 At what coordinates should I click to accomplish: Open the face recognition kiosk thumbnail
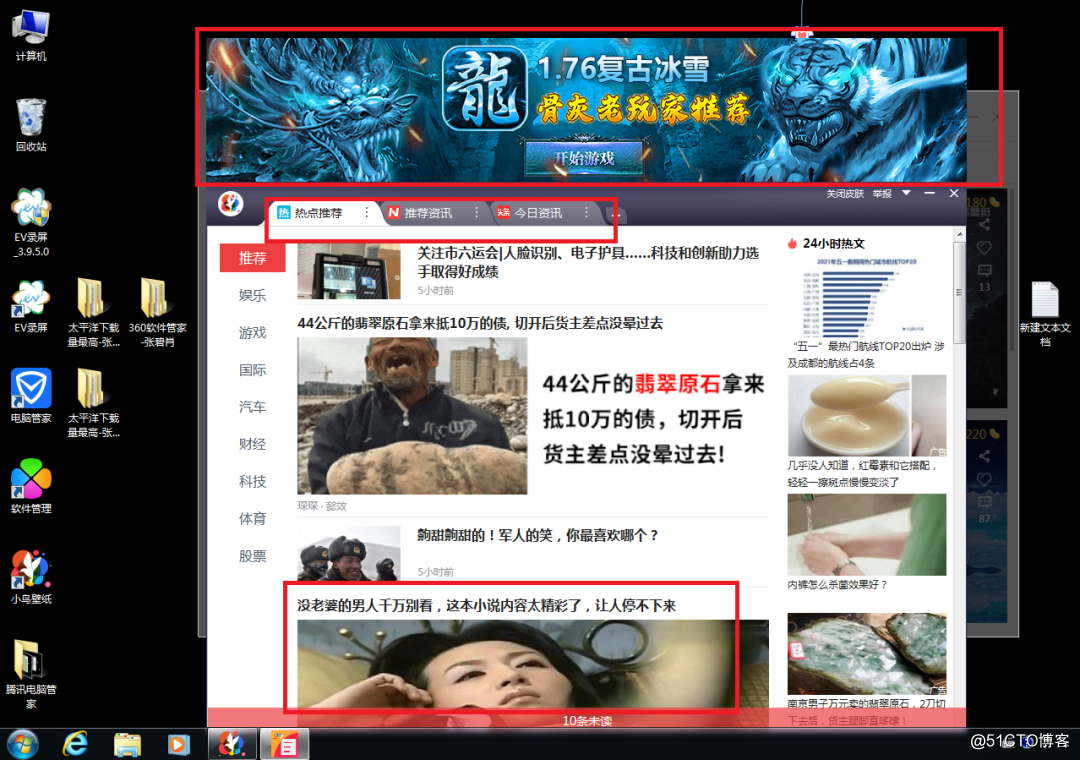(349, 271)
